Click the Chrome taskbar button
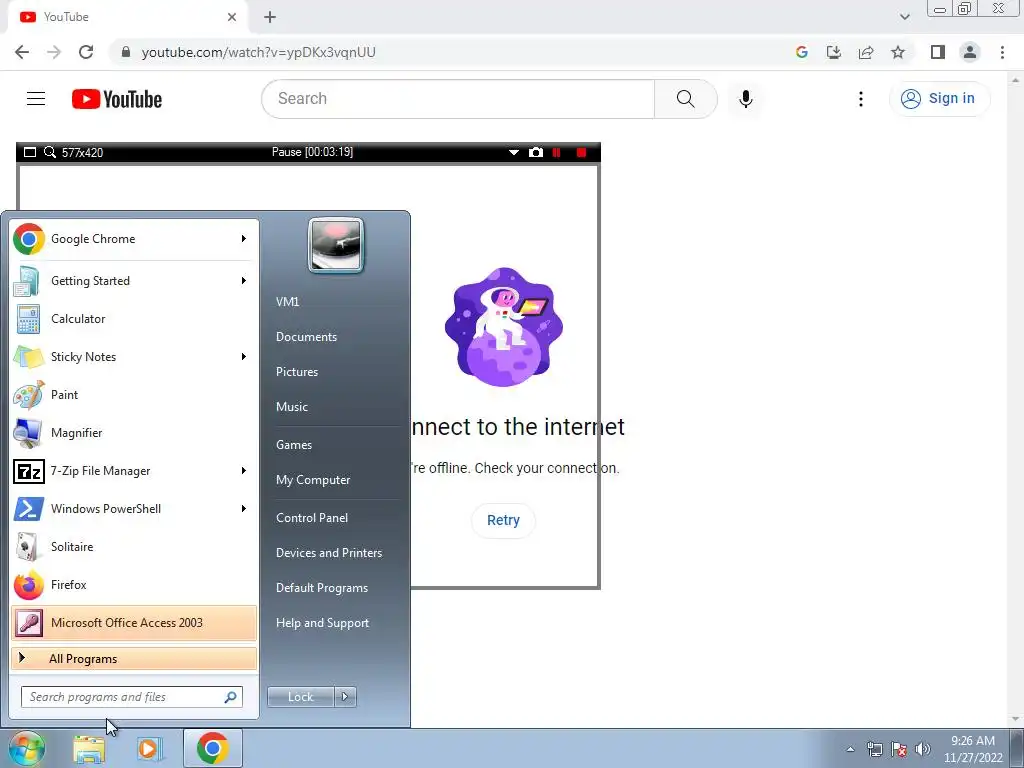 (x=213, y=748)
